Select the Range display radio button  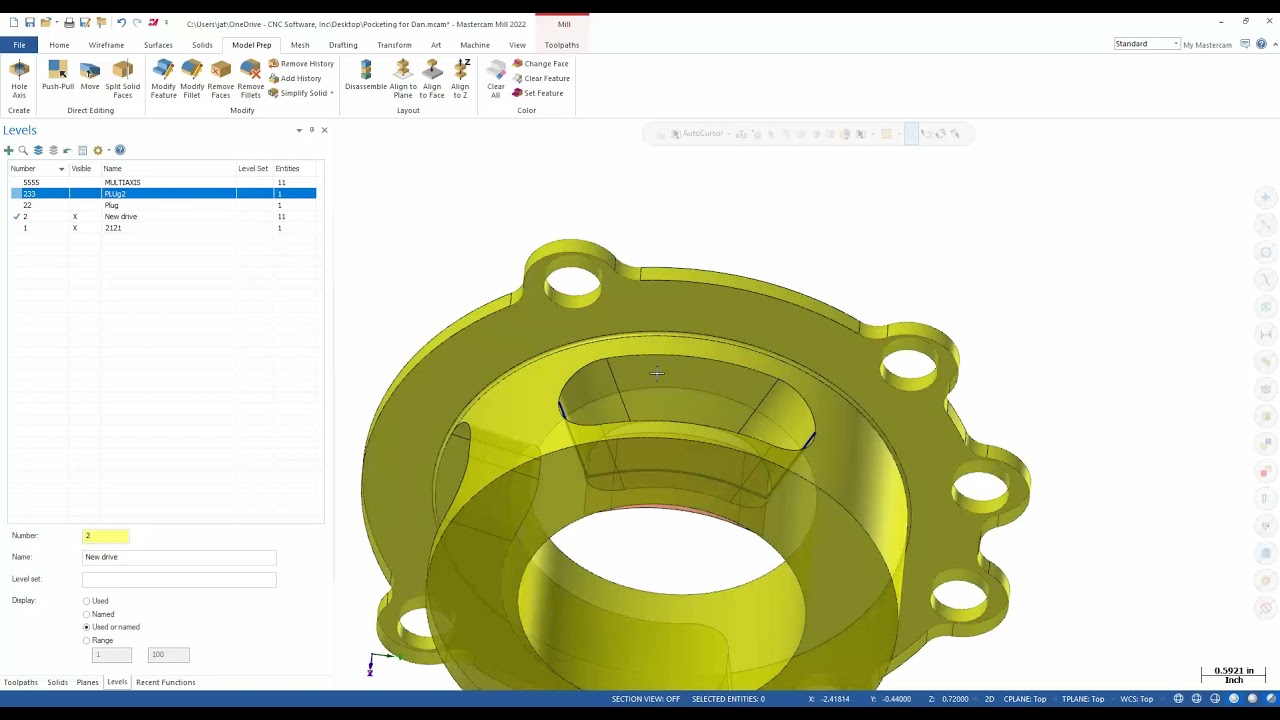coord(86,640)
